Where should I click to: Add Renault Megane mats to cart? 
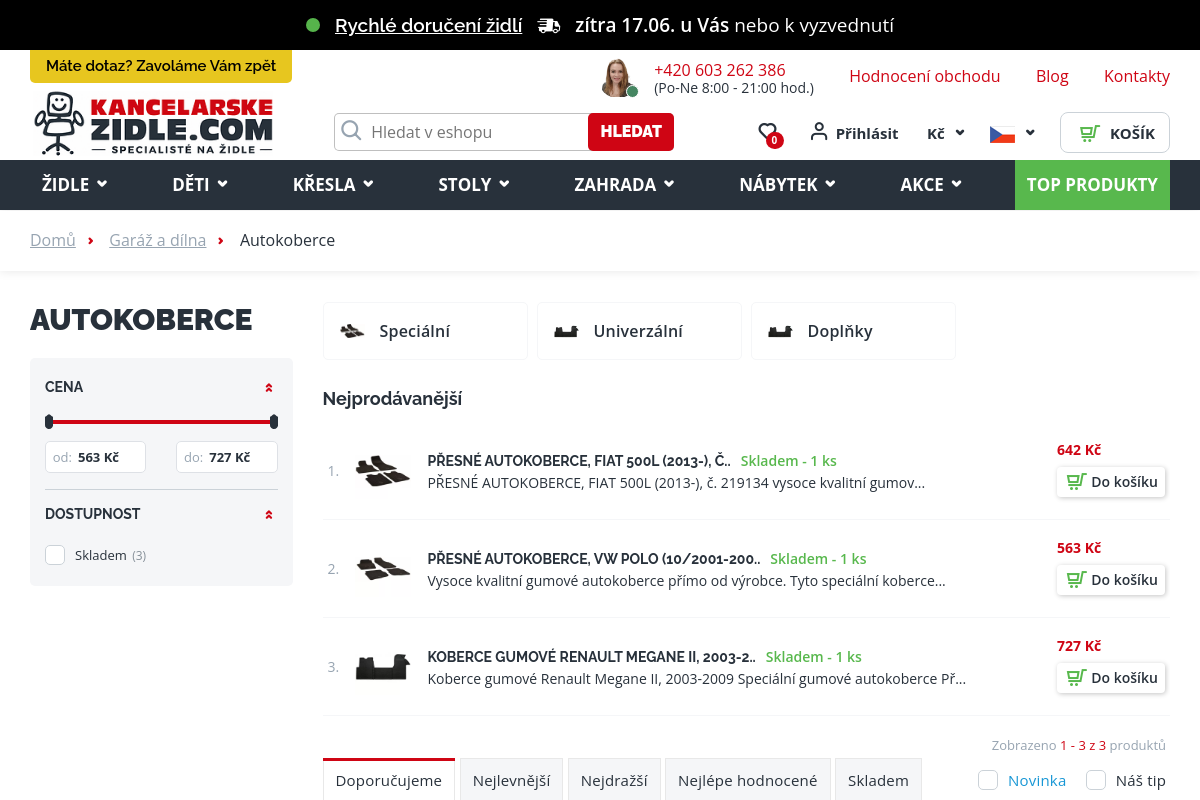click(x=1111, y=678)
